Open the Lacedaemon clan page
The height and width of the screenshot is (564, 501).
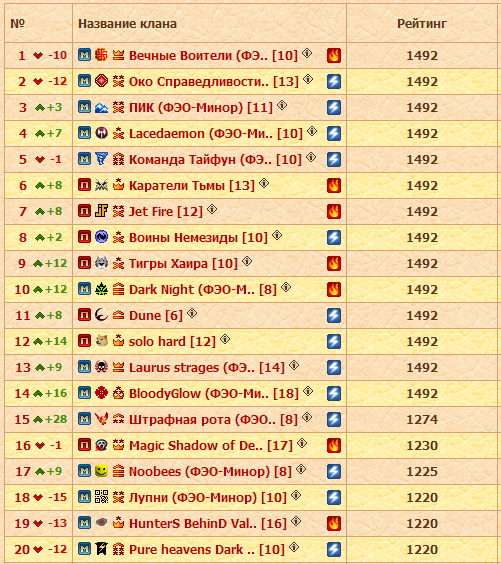click(216, 134)
